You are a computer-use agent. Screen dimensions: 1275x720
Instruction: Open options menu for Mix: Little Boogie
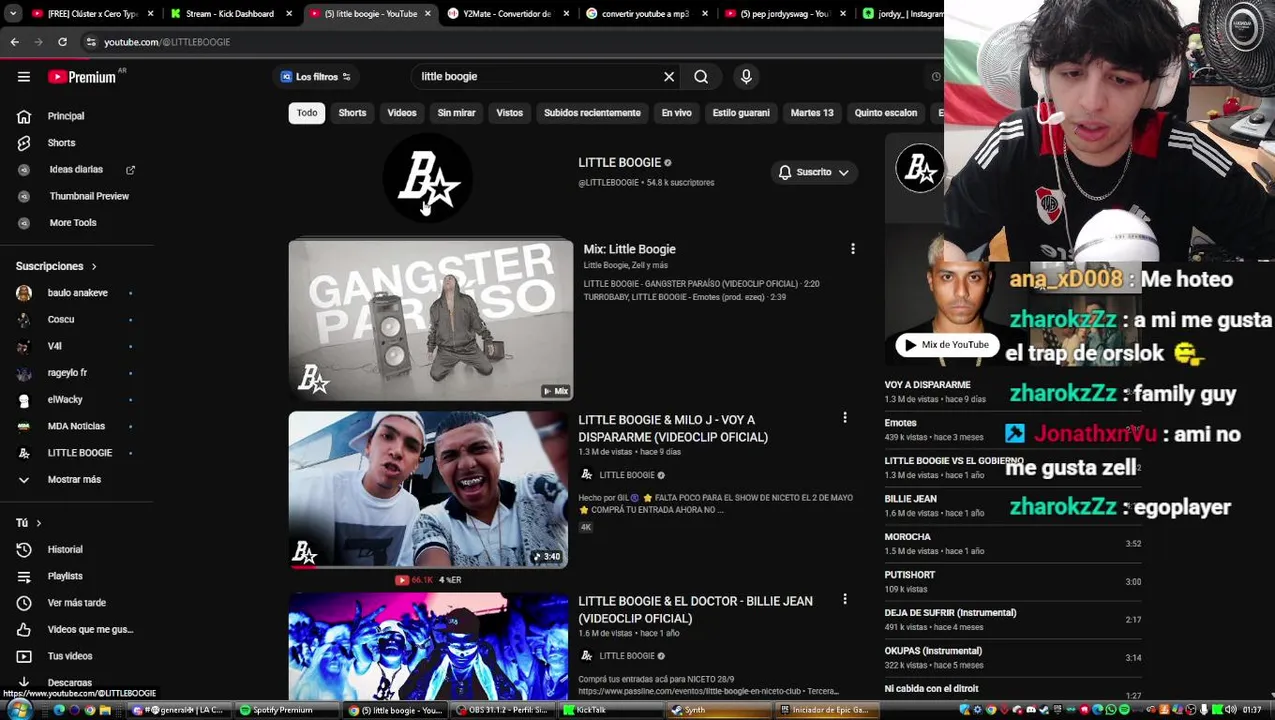click(x=853, y=249)
